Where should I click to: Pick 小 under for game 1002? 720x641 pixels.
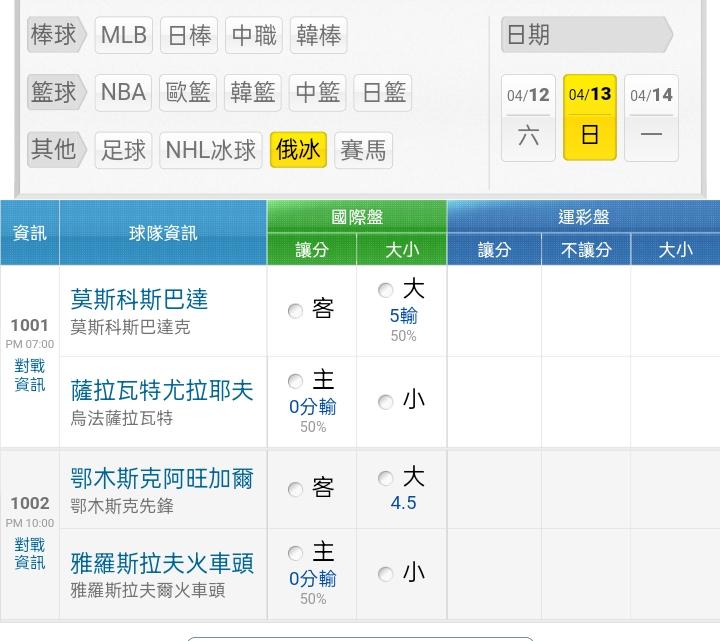point(385,574)
